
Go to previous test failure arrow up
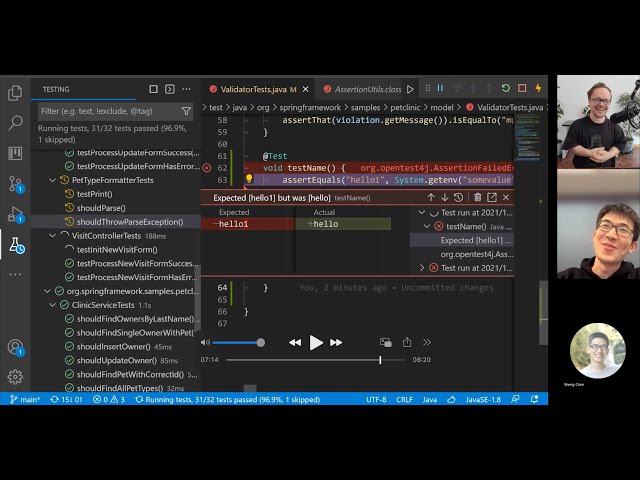(x=431, y=198)
